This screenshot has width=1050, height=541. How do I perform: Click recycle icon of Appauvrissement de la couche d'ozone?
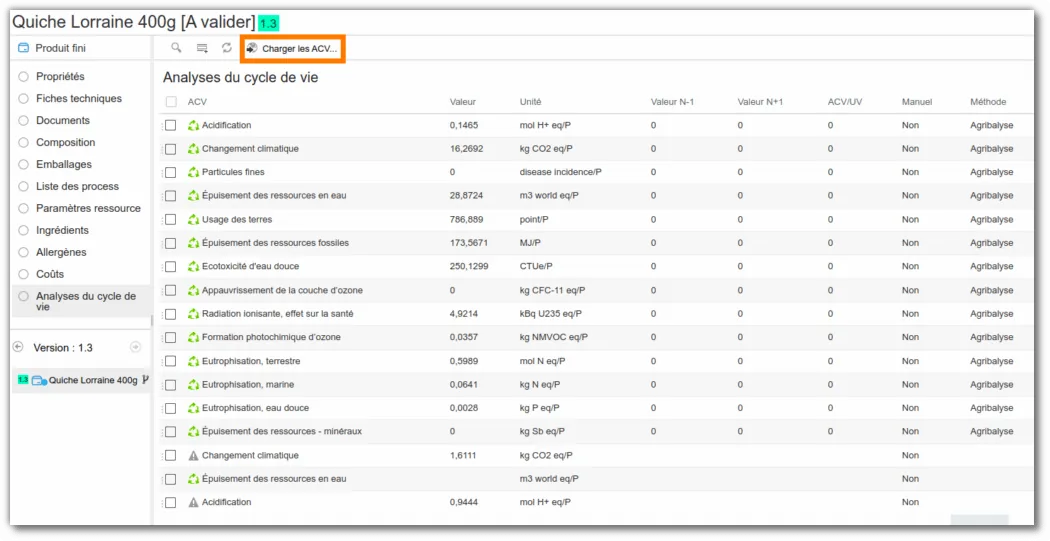coord(194,290)
